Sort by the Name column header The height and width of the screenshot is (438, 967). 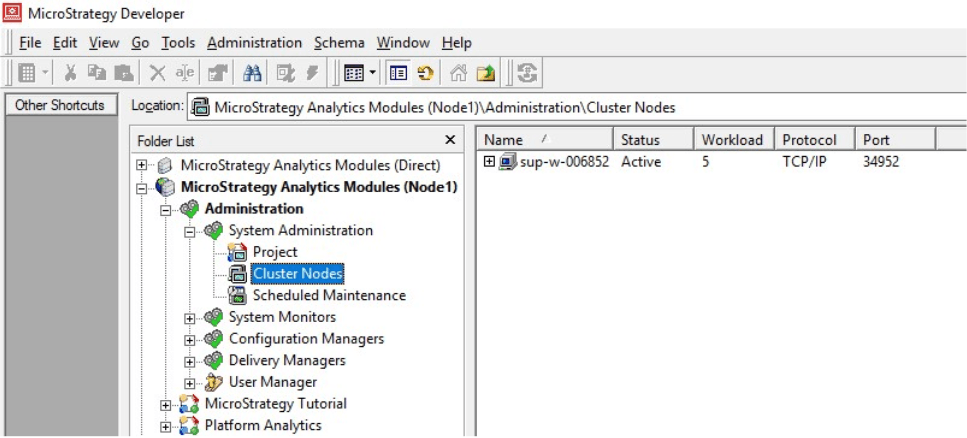tap(545, 139)
